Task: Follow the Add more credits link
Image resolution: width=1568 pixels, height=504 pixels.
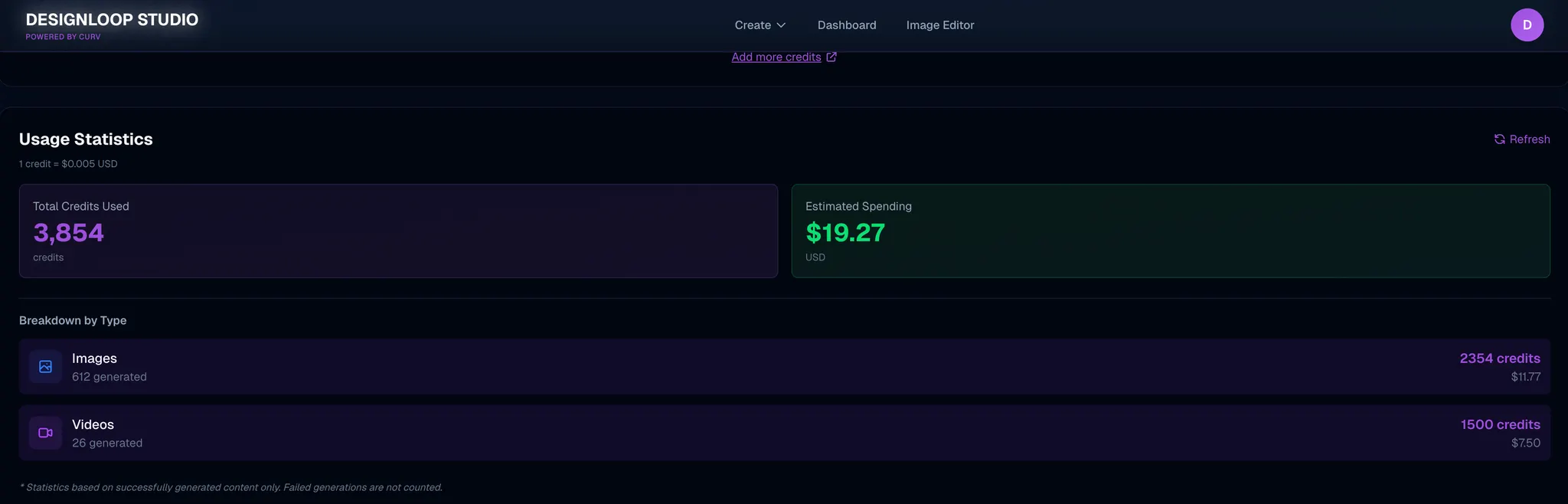Action: (x=776, y=57)
